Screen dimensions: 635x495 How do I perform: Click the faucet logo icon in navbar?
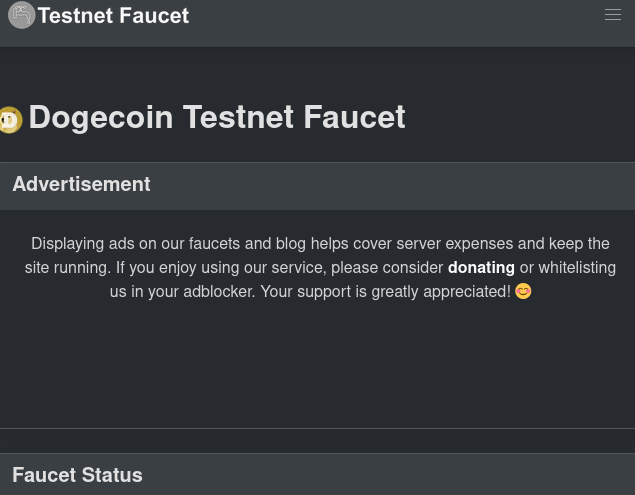tap(21, 15)
